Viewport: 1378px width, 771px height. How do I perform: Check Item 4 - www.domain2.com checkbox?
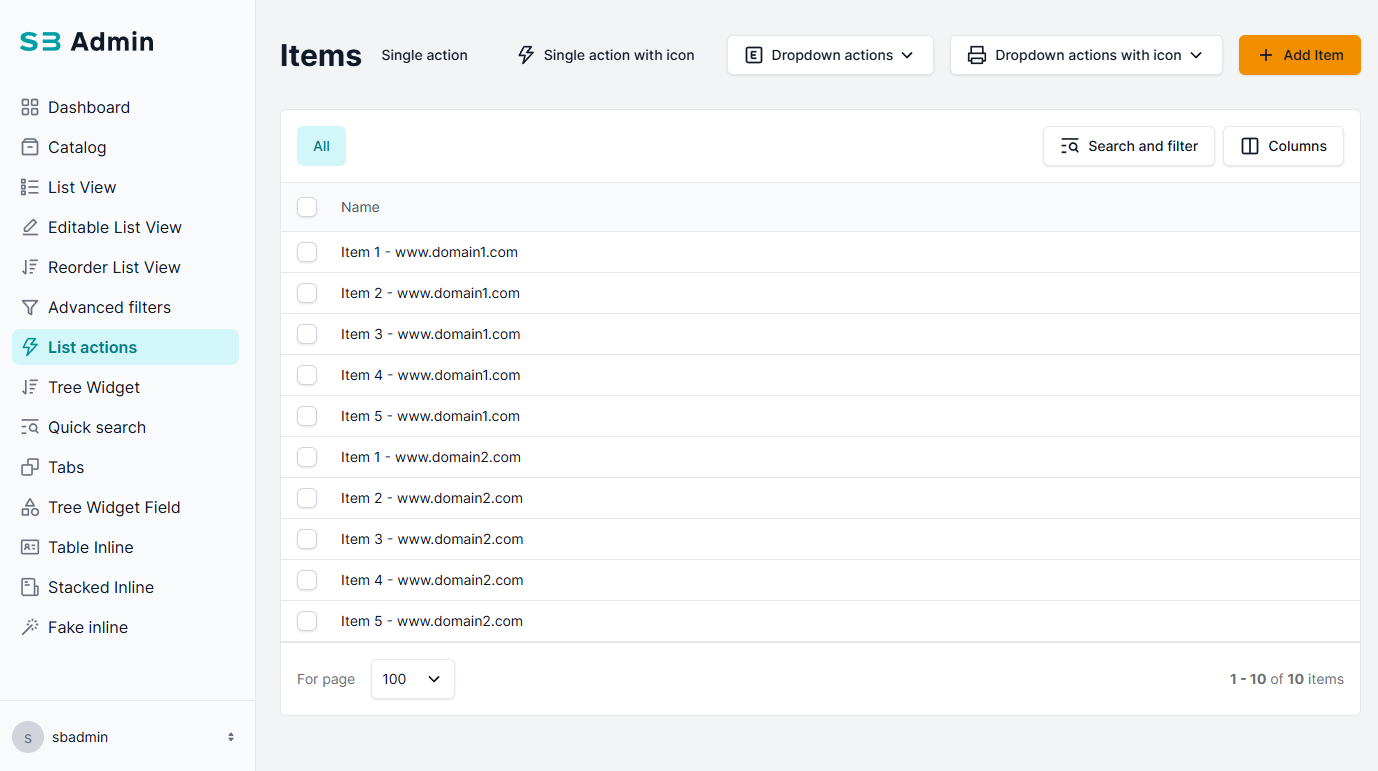(x=307, y=580)
